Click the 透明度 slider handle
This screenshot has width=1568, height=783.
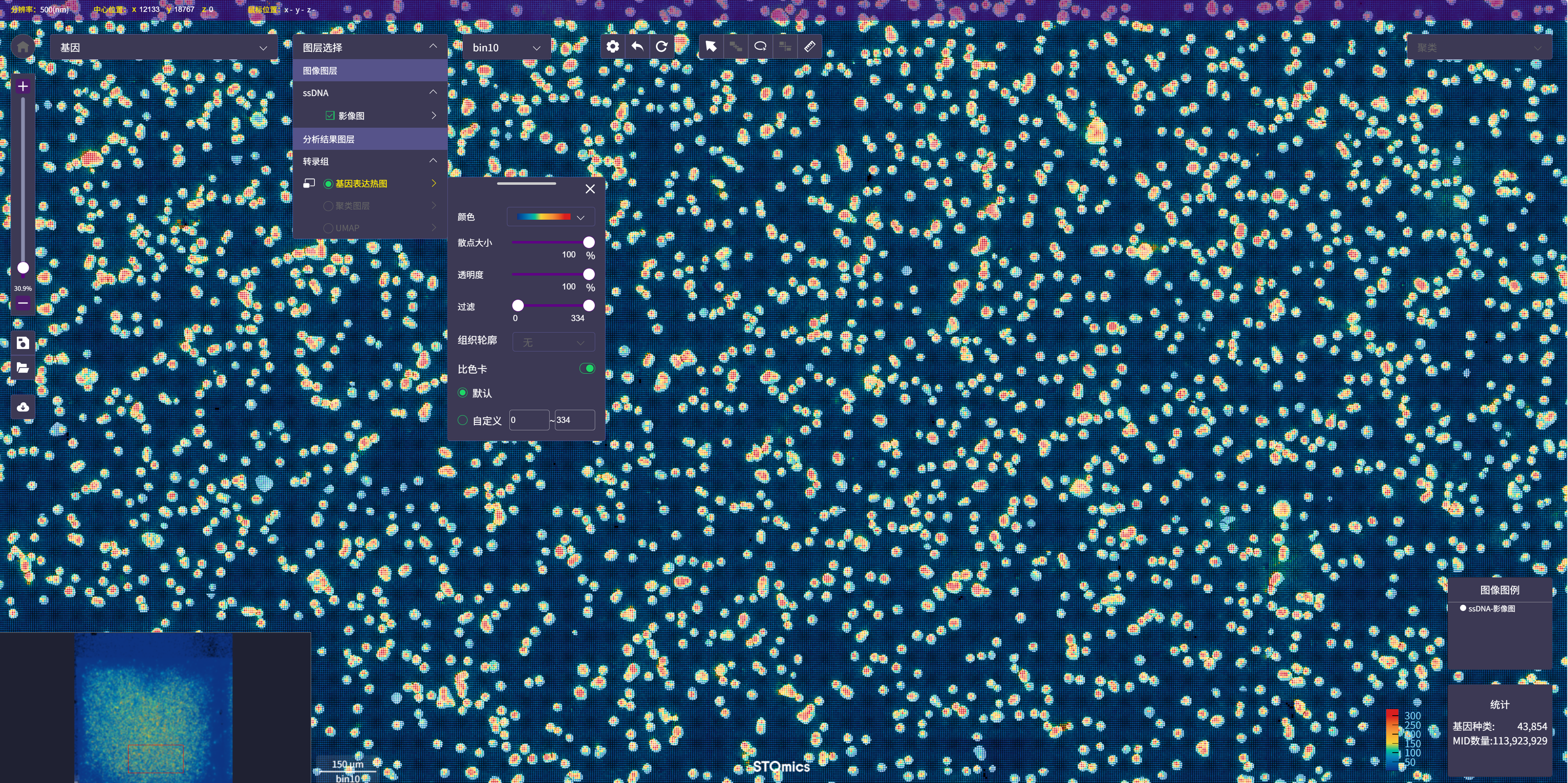point(589,275)
